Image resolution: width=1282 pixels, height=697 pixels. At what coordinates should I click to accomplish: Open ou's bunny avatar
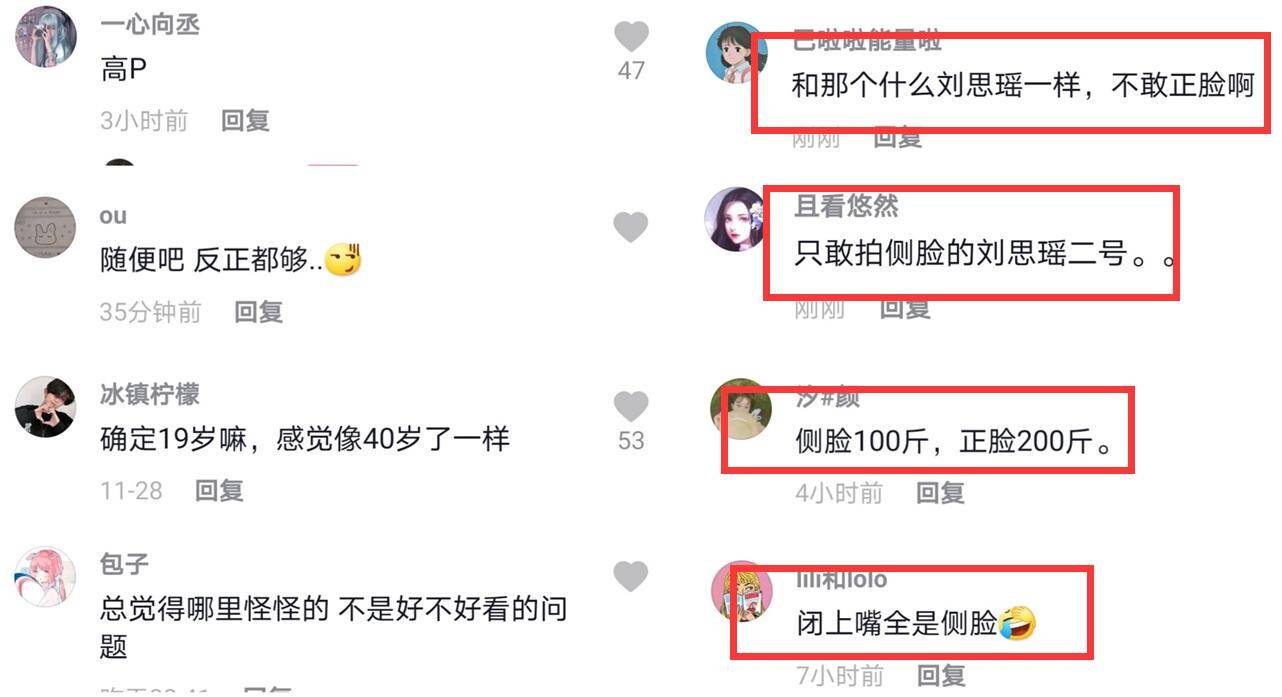[x=45, y=226]
